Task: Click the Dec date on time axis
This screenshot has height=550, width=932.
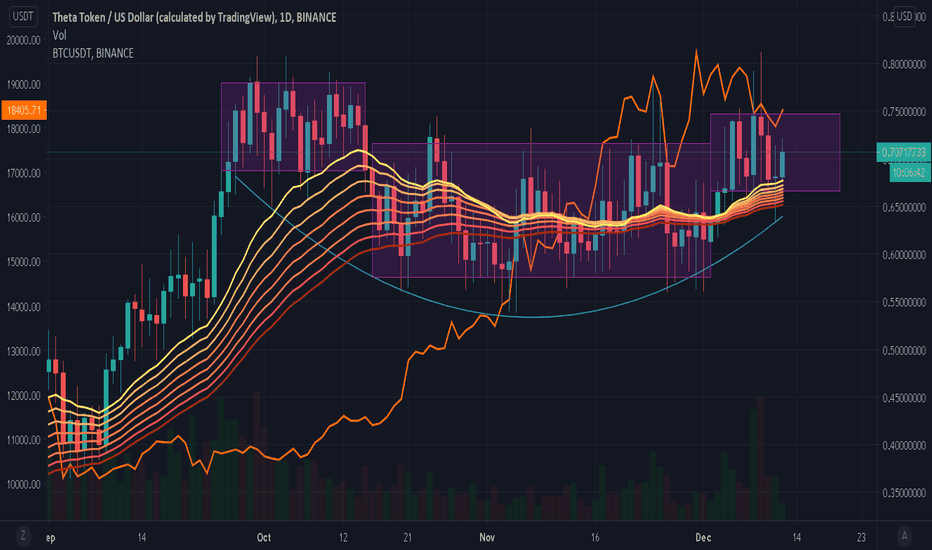Action: 703,537
